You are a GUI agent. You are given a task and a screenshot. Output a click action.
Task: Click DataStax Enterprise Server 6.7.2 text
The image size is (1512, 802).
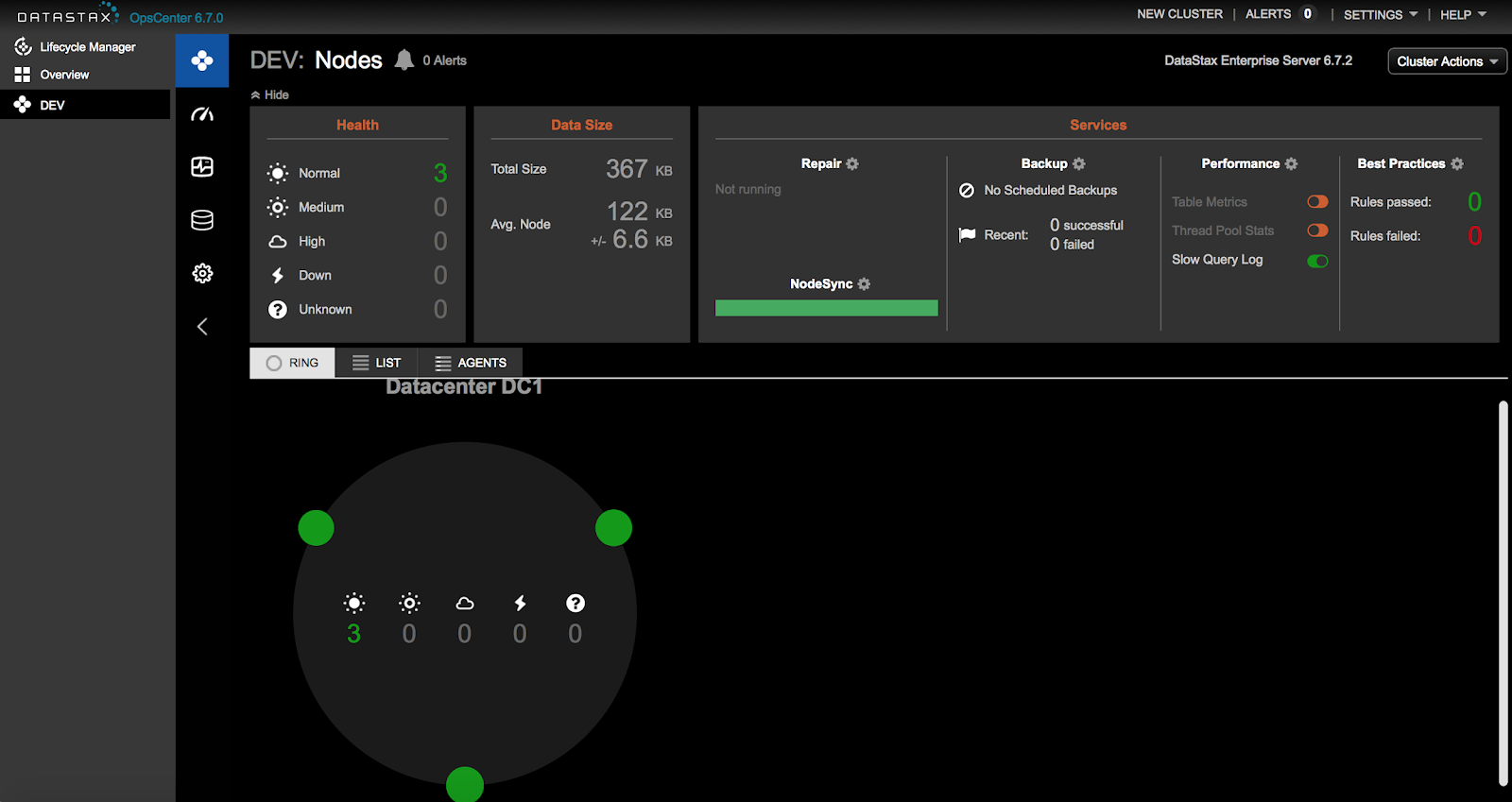(x=1258, y=60)
